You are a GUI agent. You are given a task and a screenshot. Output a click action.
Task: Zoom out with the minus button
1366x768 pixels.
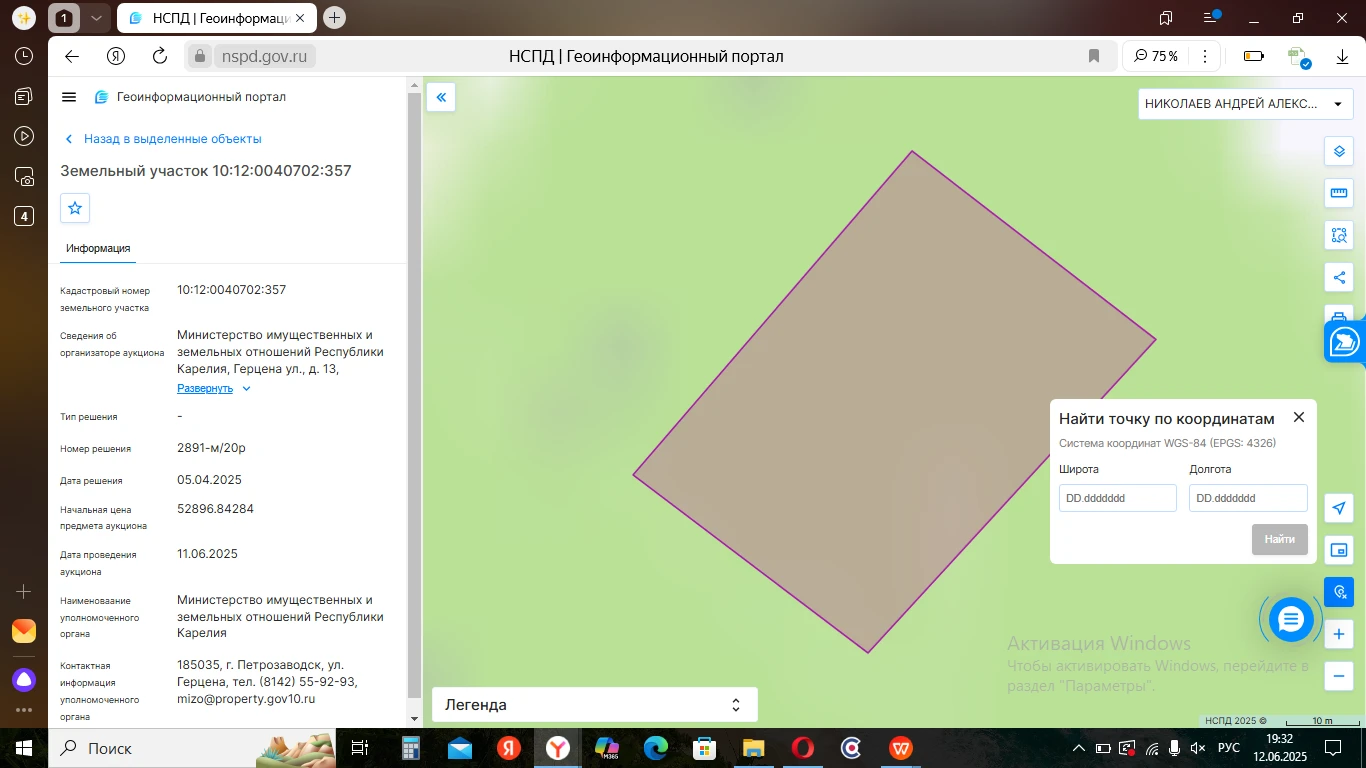tap(1339, 676)
